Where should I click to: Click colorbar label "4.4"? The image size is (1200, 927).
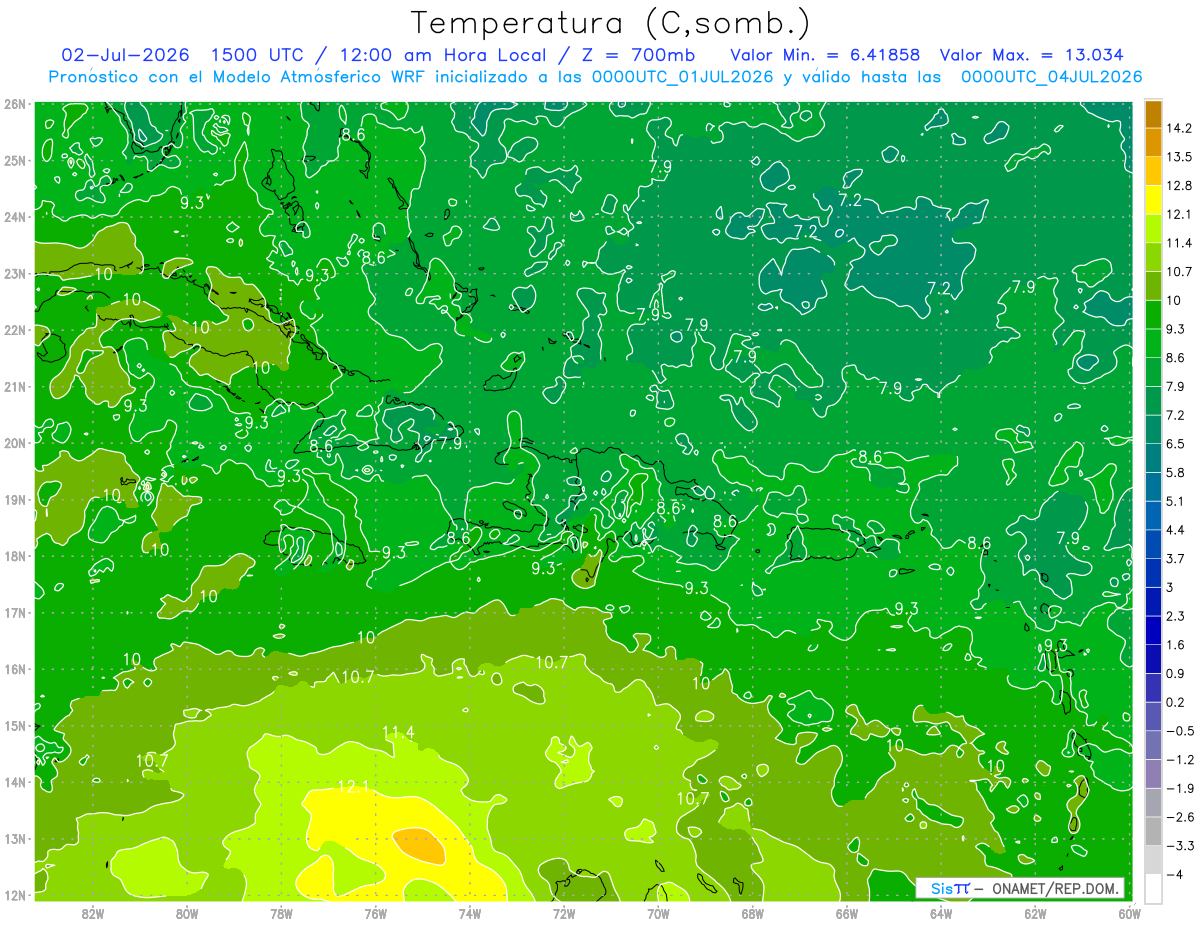pos(1176,529)
